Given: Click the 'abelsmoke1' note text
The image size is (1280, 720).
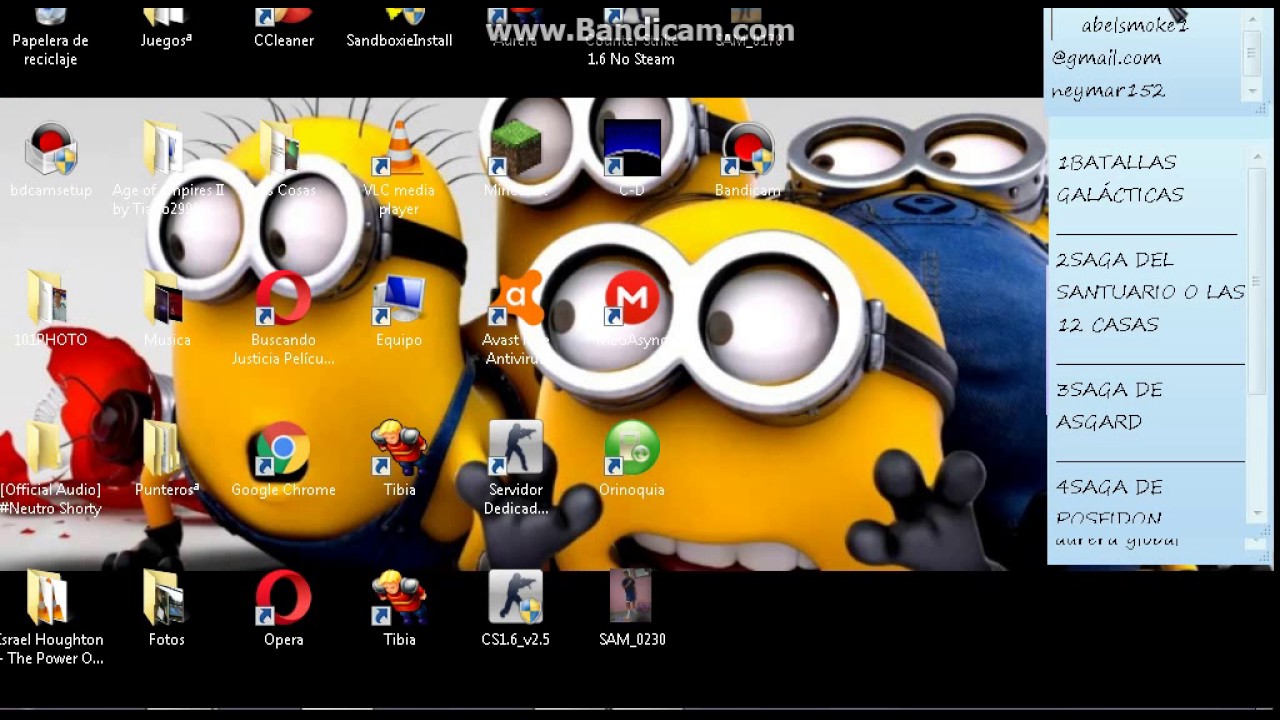Looking at the screenshot, I should pos(1134,26).
